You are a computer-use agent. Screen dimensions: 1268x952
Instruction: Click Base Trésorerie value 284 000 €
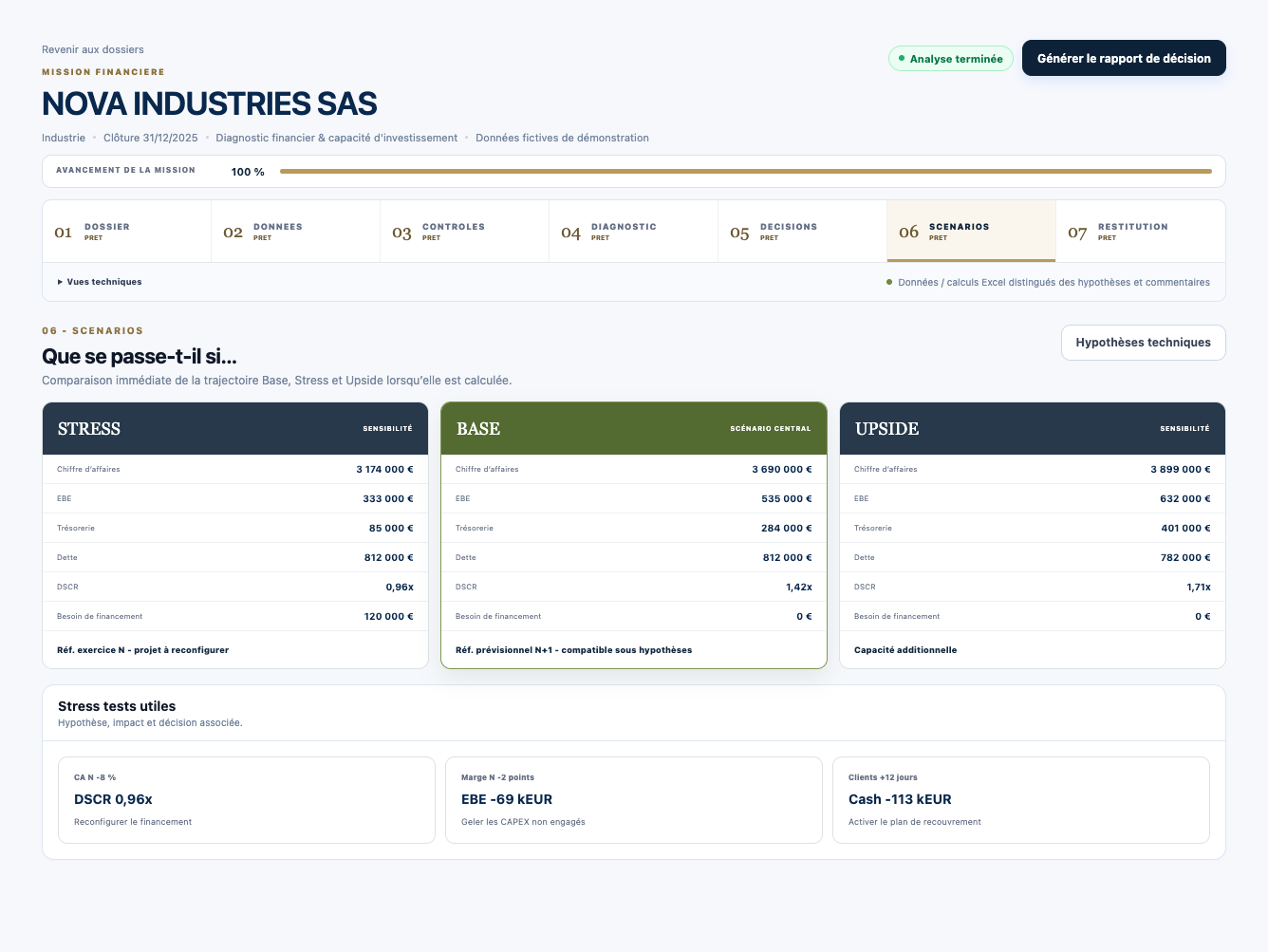[787, 528]
